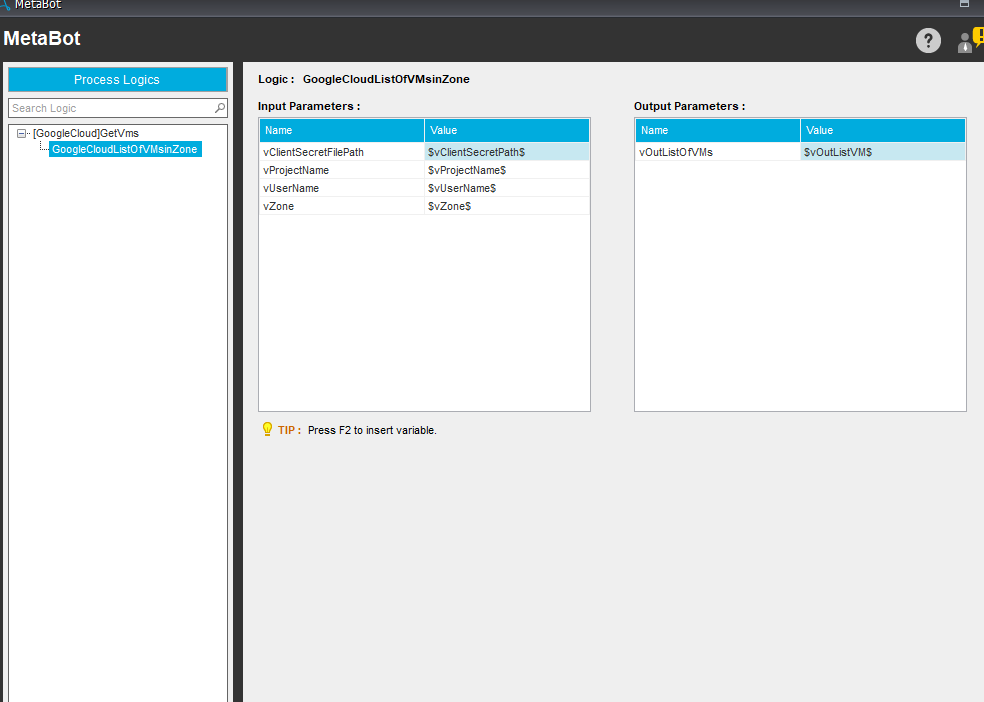Click Output Parameters Value column header
984x702 pixels.
pyautogui.click(x=882, y=130)
